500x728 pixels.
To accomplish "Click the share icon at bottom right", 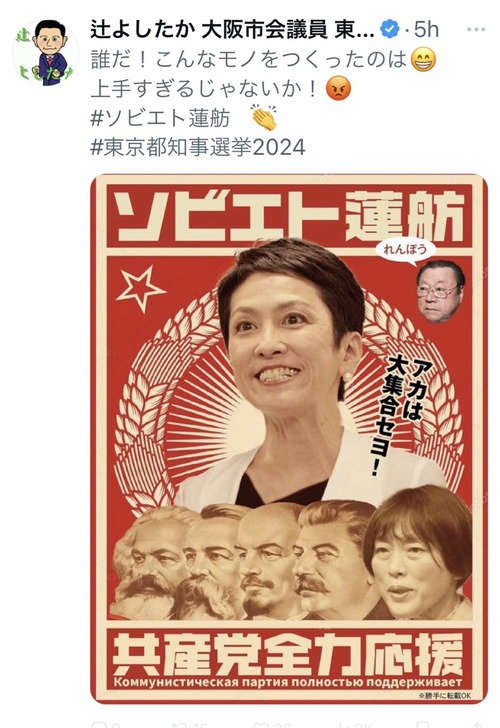I will (476, 724).
